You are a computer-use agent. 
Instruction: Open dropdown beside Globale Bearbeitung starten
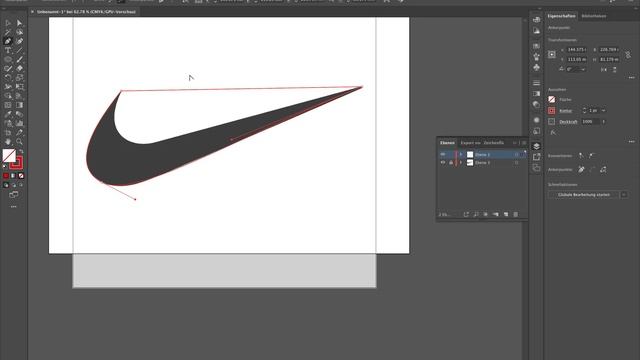(x=624, y=195)
